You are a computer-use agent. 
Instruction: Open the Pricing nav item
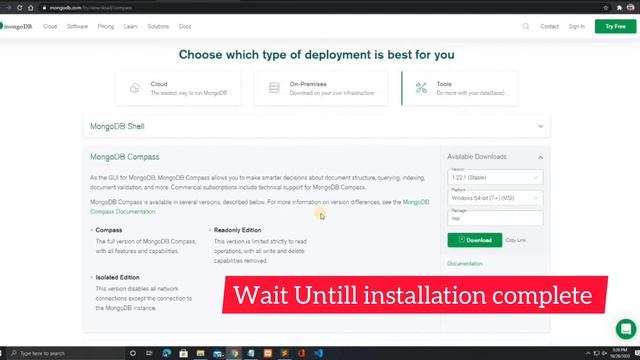click(x=106, y=27)
